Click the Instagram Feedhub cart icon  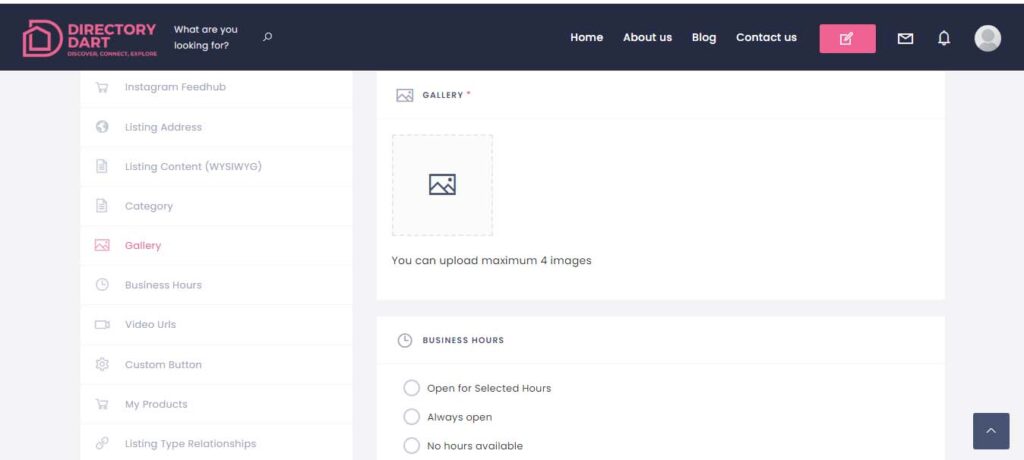pyautogui.click(x=102, y=87)
